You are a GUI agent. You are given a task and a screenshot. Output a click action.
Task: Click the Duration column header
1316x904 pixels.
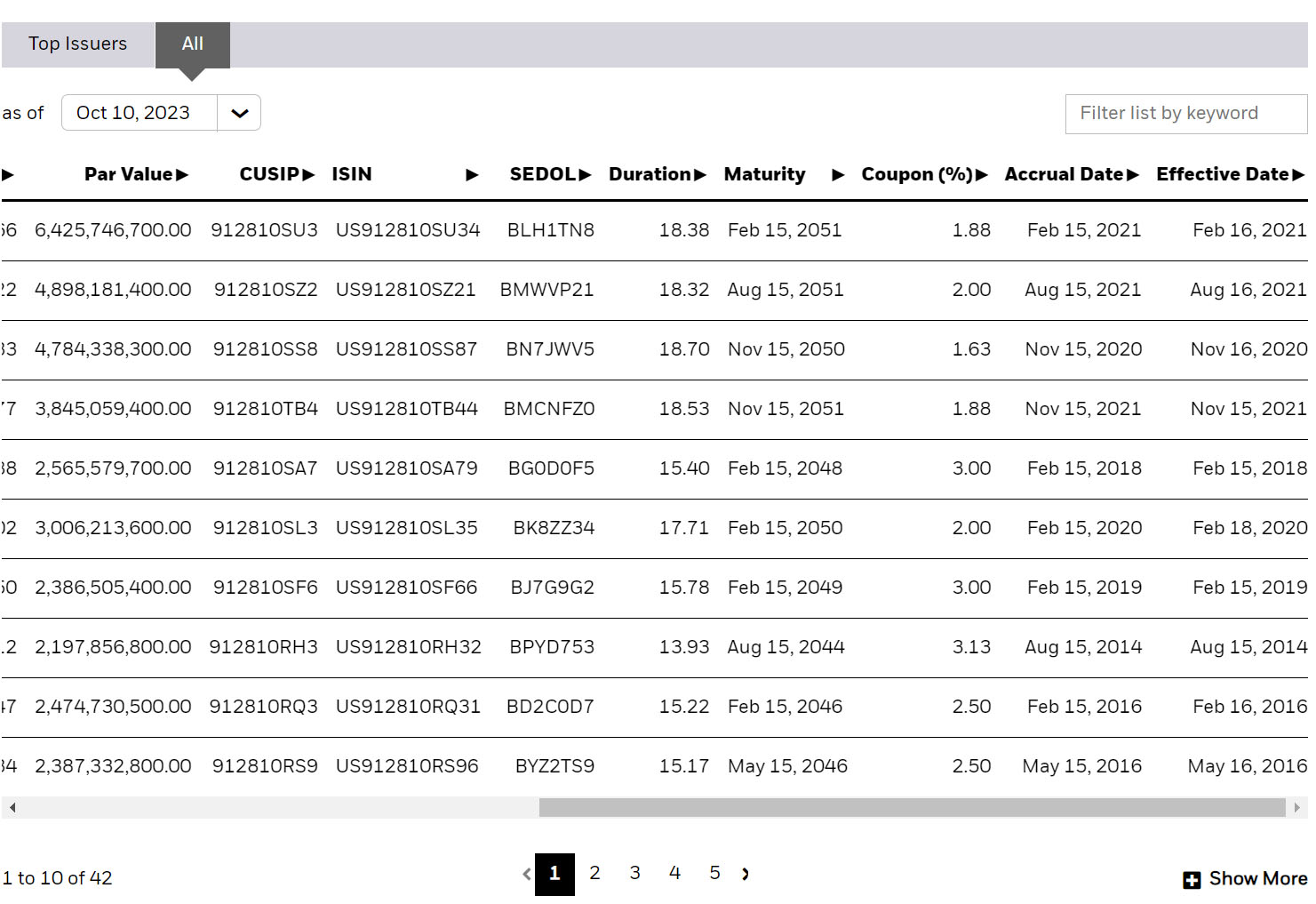[650, 174]
